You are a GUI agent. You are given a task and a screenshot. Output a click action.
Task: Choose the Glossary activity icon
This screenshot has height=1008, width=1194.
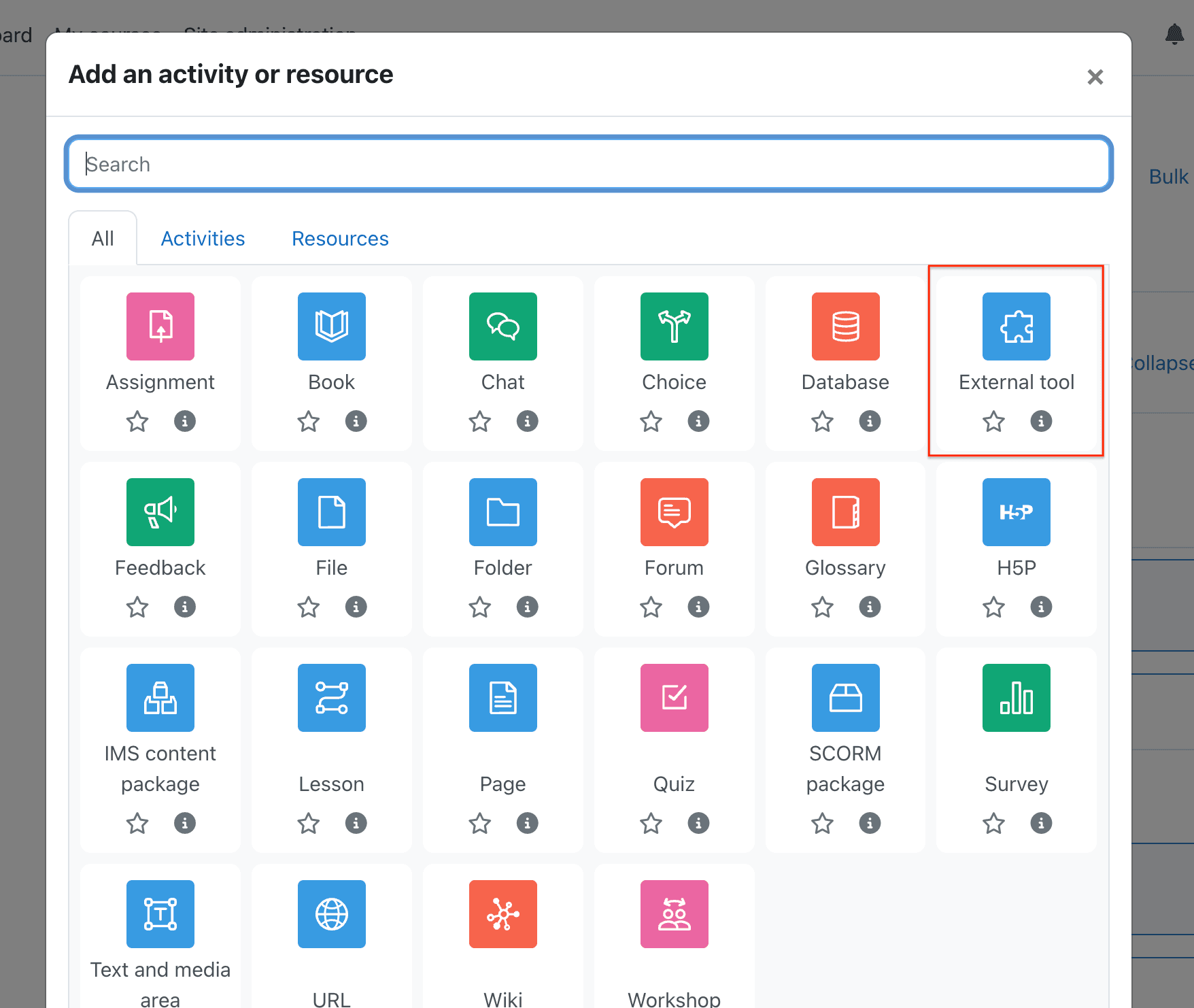(x=846, y=512)
